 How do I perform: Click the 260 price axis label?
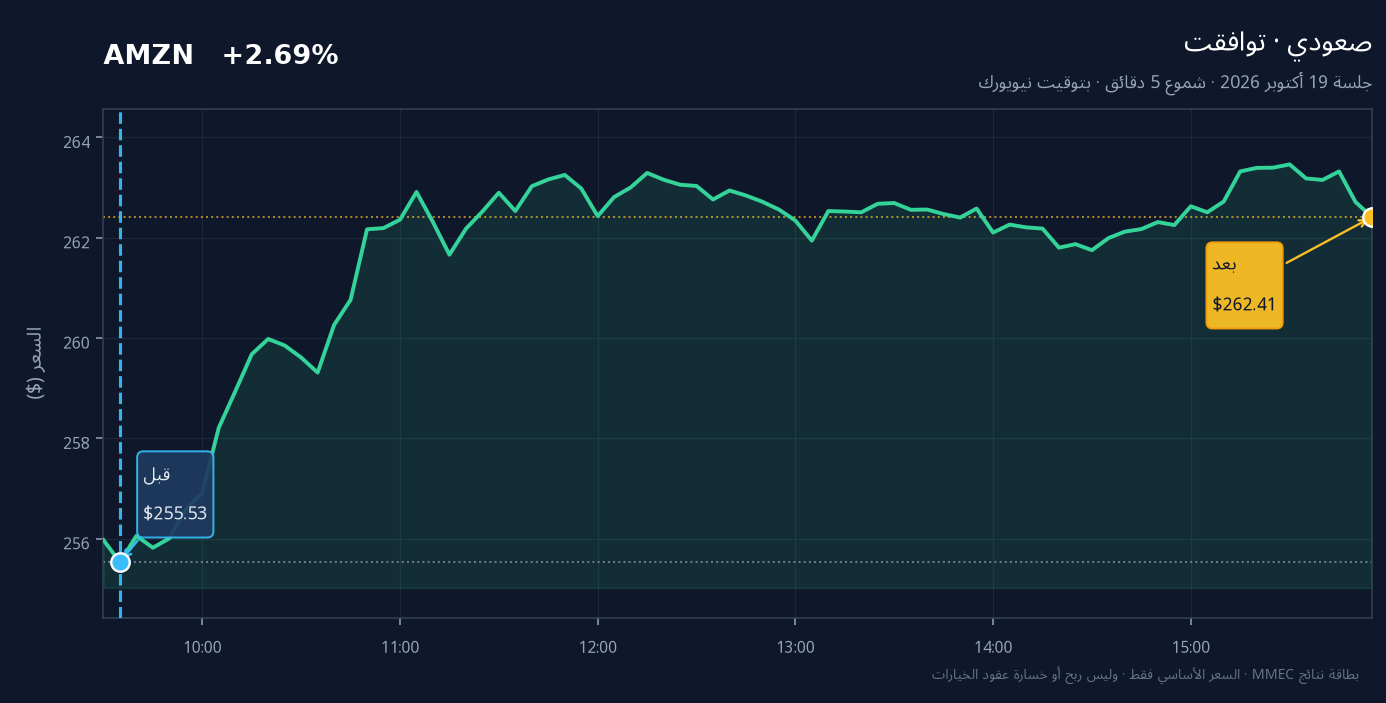pyautogui.click(x=77, y=341)
